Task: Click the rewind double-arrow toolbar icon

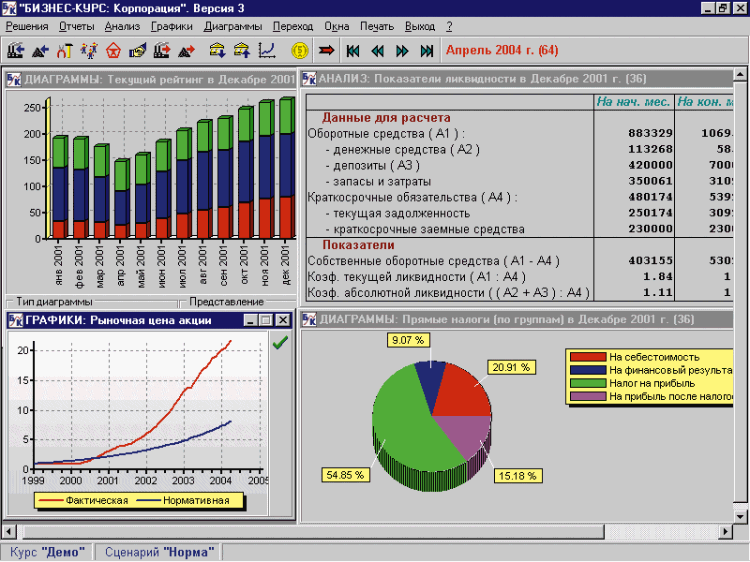Action: pos(377,50)
